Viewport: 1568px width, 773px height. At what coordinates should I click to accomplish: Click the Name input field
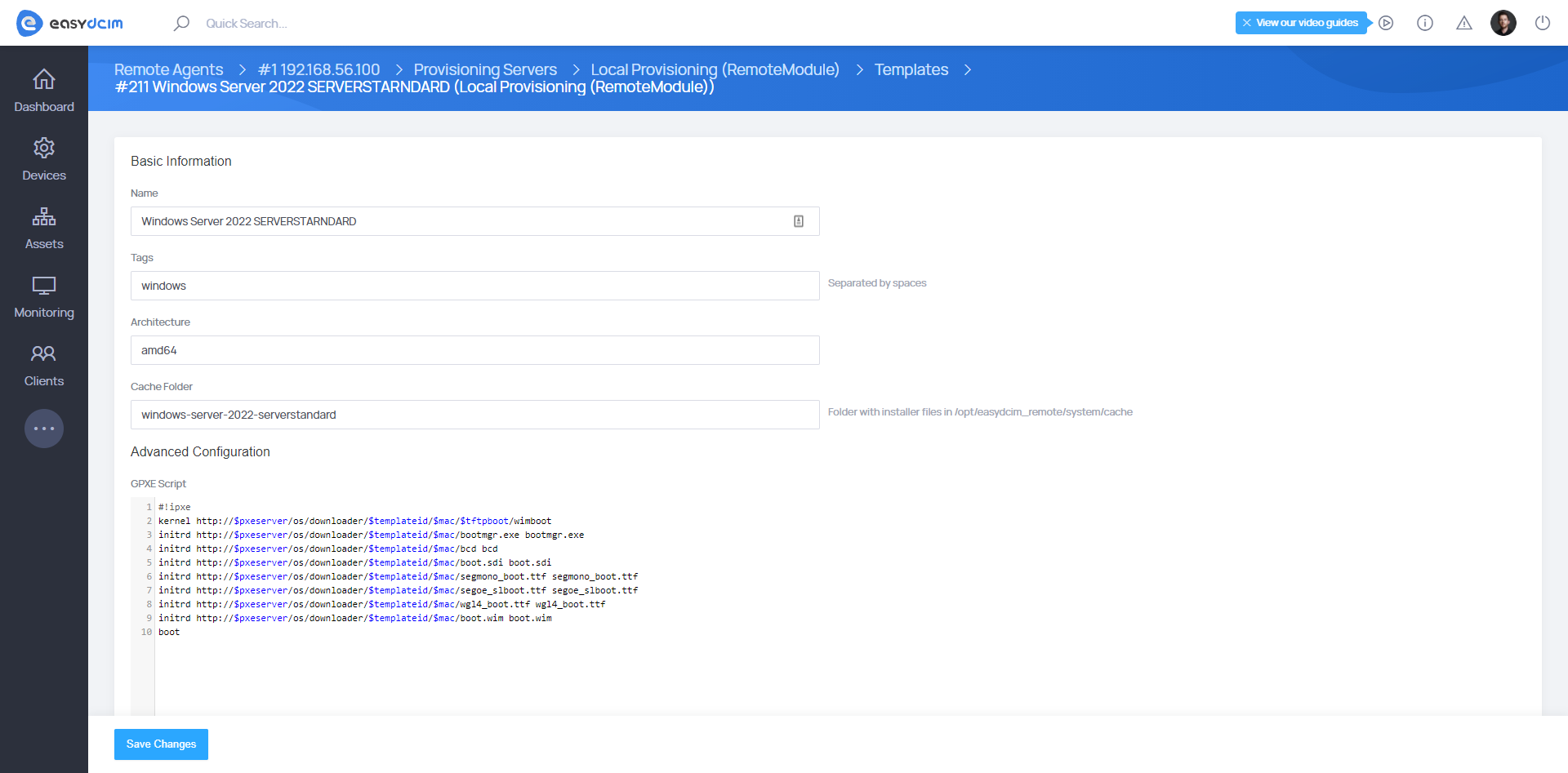[x=475, y=221]
